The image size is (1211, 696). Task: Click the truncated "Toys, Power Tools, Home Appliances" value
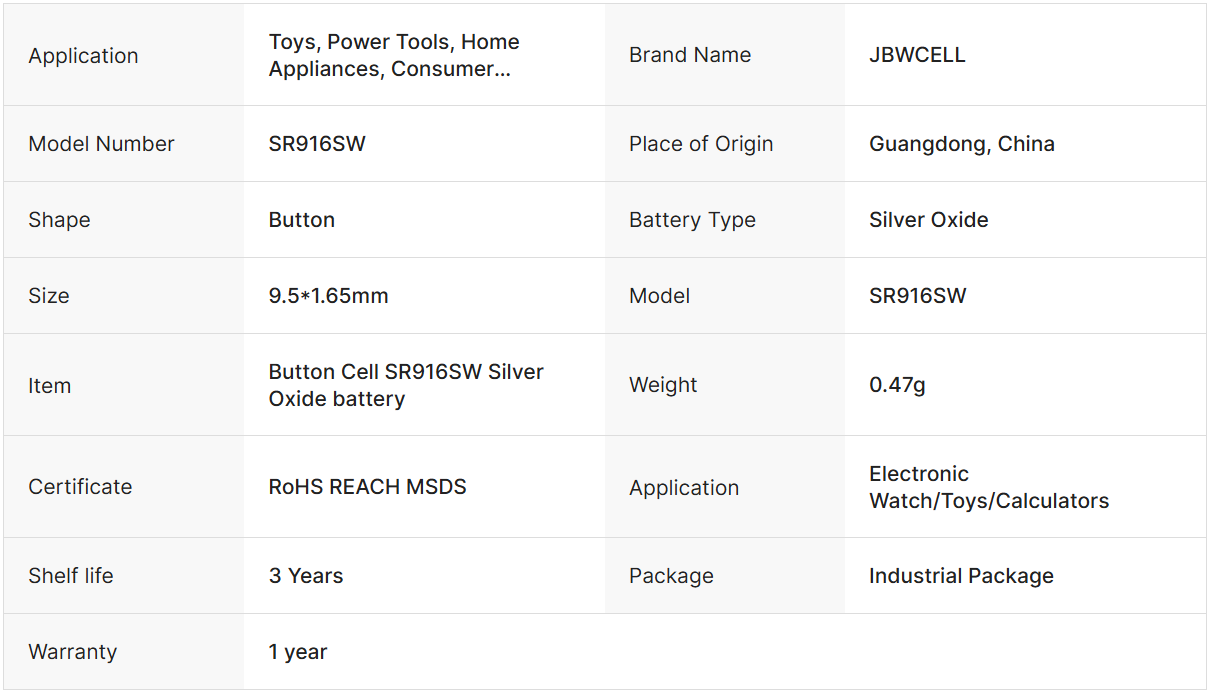point(394,55)
